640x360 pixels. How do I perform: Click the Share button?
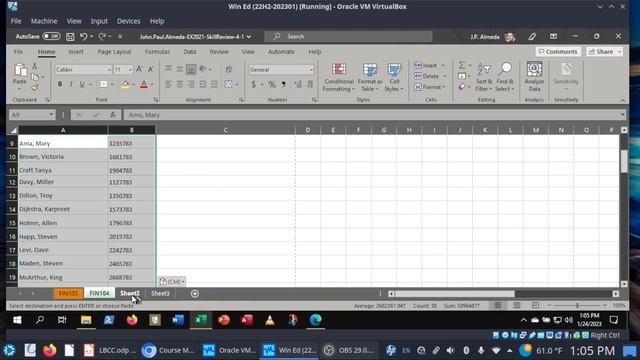[604, 52]
